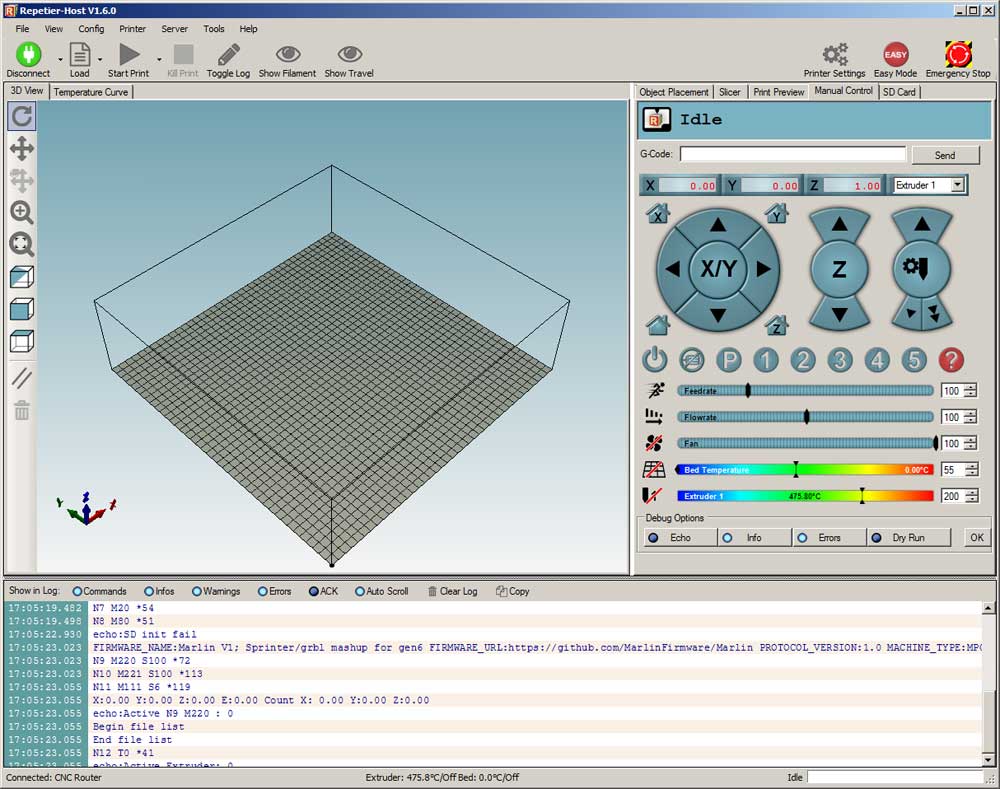Select the zoom magnifier tool
Viewport: 1000px width, 789px height.
22,212
